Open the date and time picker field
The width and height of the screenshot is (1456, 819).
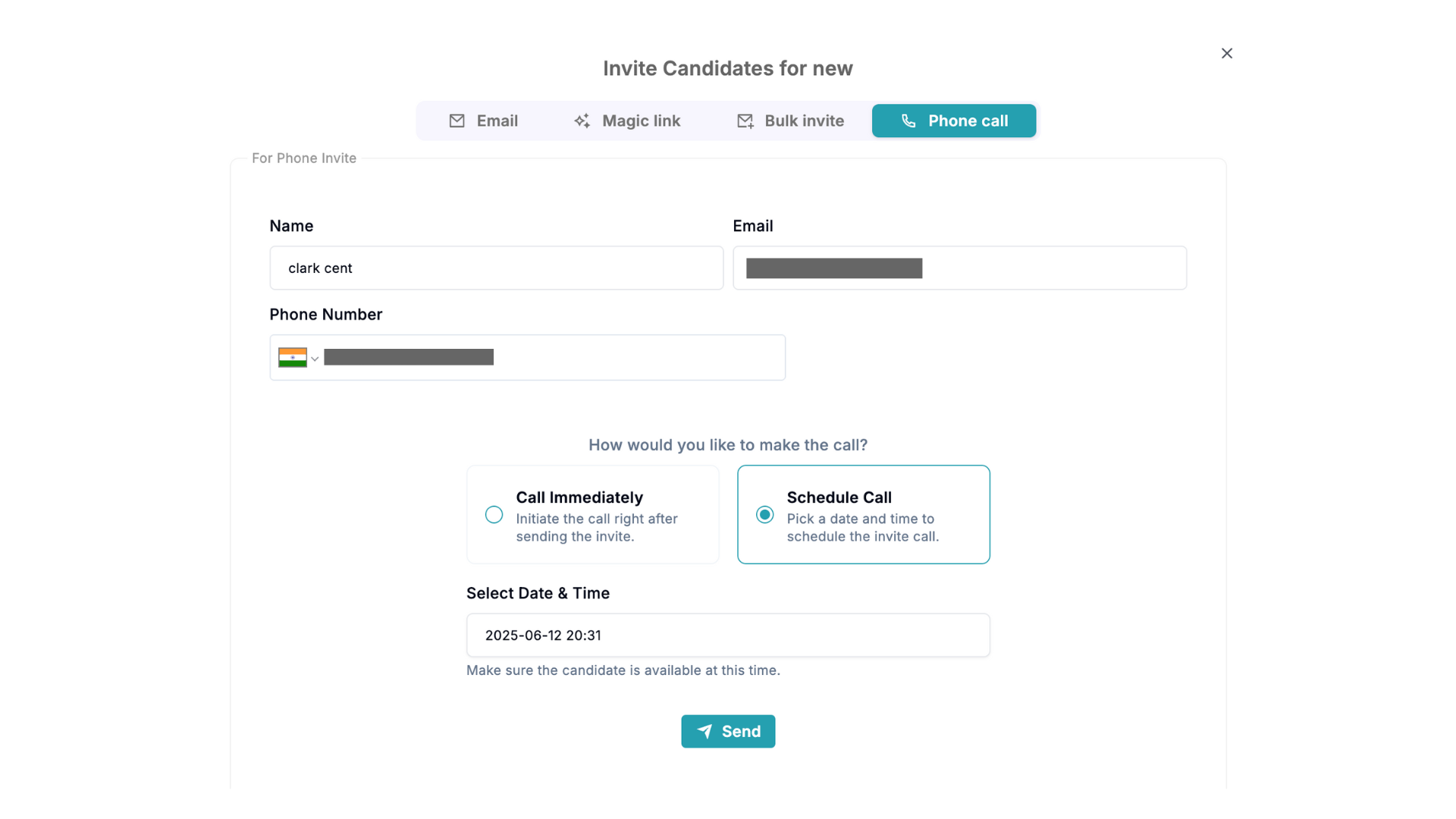coord(728,635)
